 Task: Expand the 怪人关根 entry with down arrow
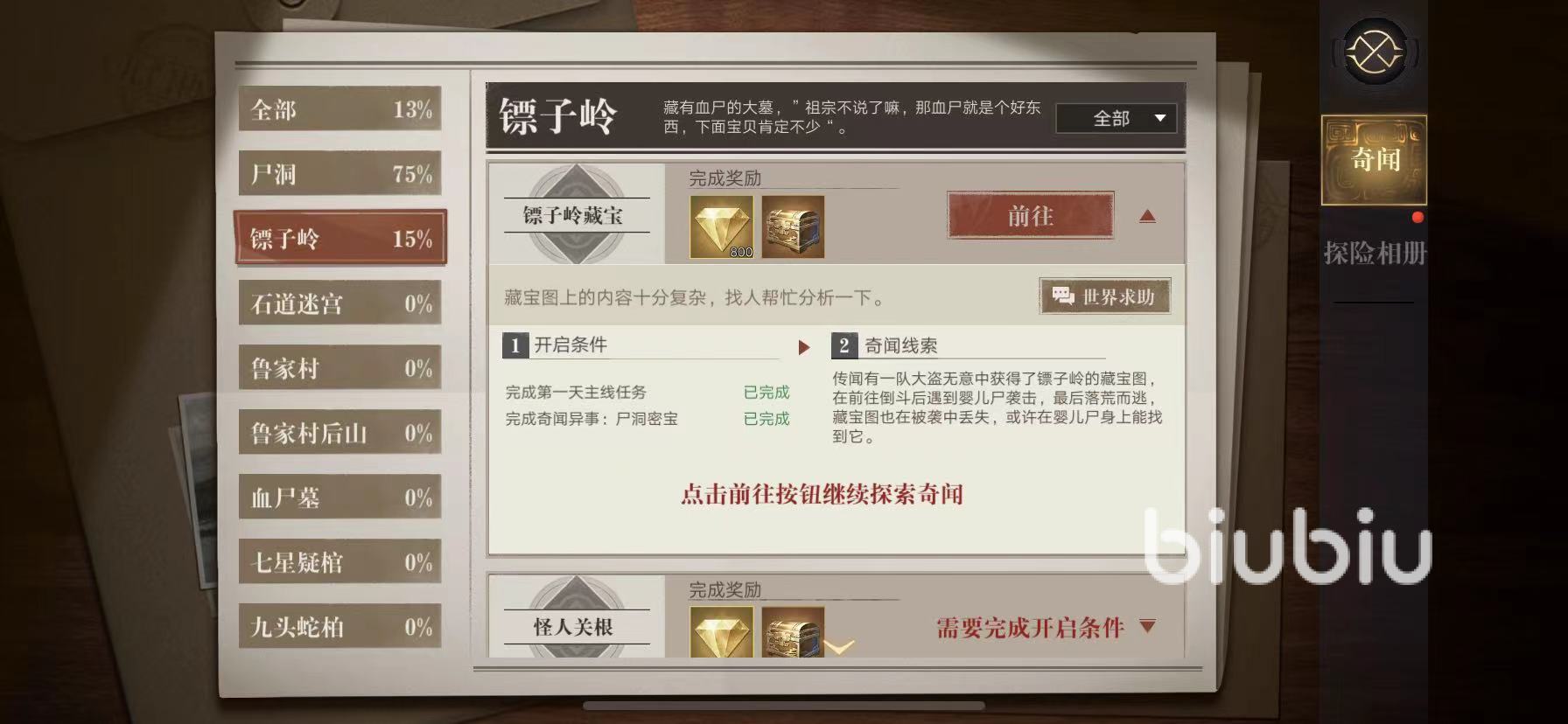1148,626
